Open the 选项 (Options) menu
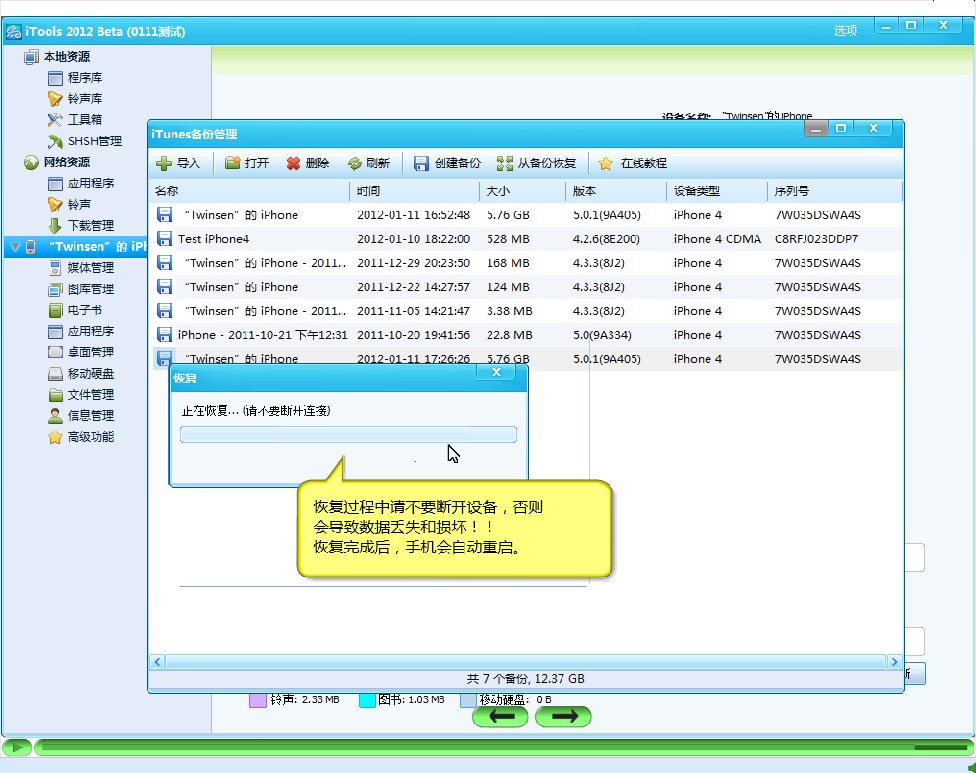 pyautogui.click(x=845, y=30)
